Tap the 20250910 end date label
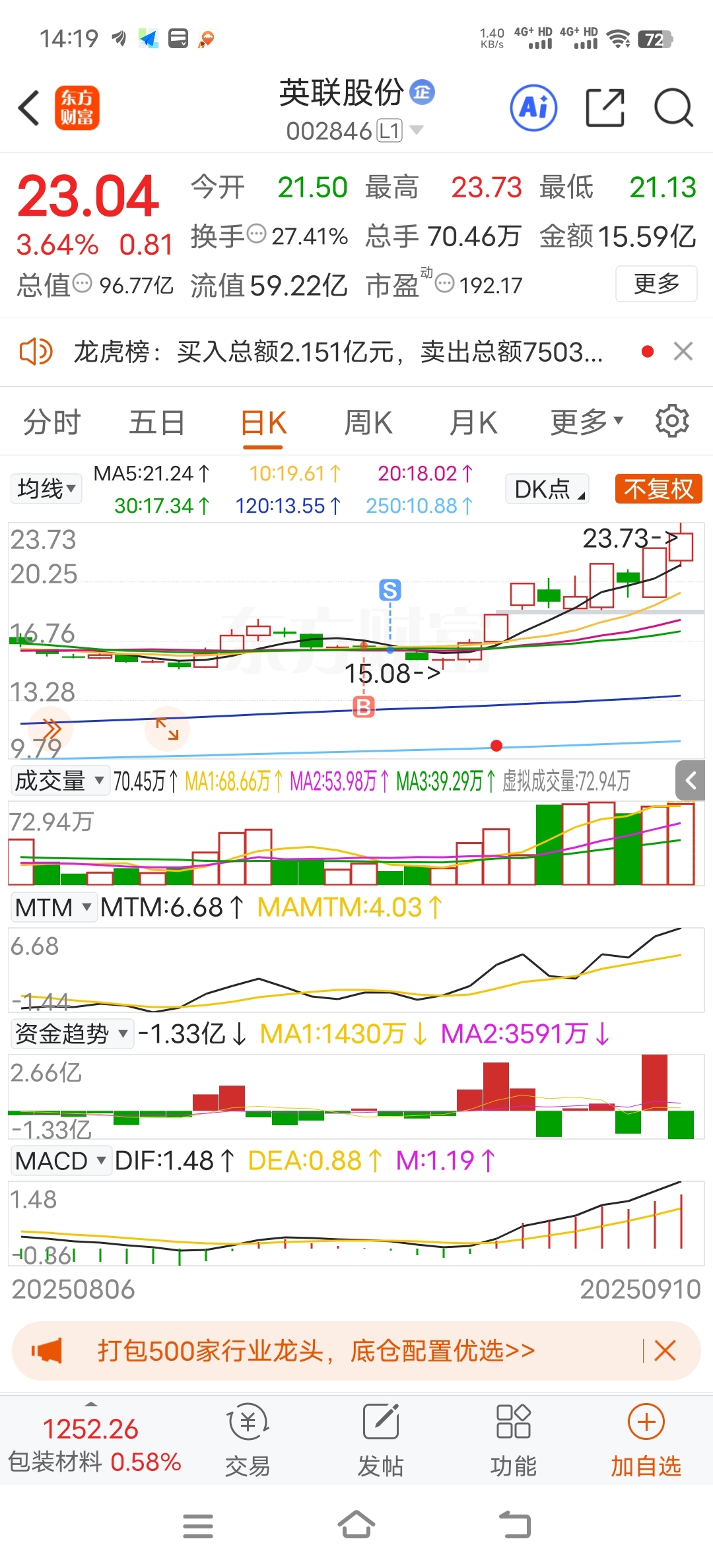The image size is (713, 1568). (x=640, y=1289)
